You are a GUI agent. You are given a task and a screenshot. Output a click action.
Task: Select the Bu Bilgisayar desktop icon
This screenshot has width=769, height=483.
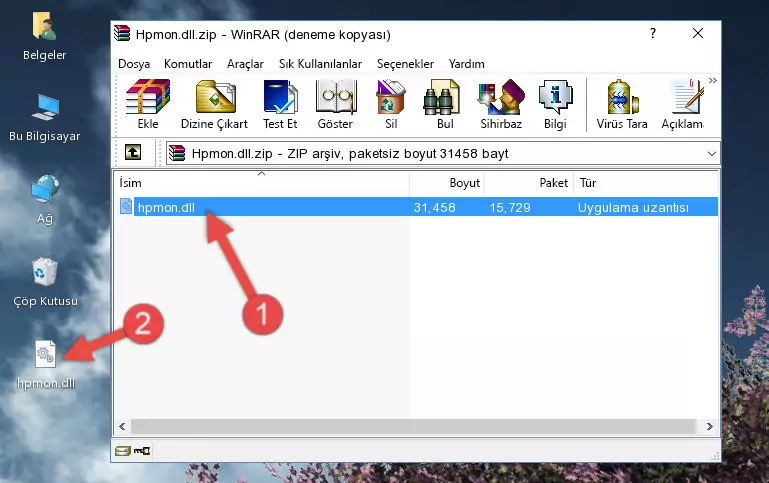point(45,118)
